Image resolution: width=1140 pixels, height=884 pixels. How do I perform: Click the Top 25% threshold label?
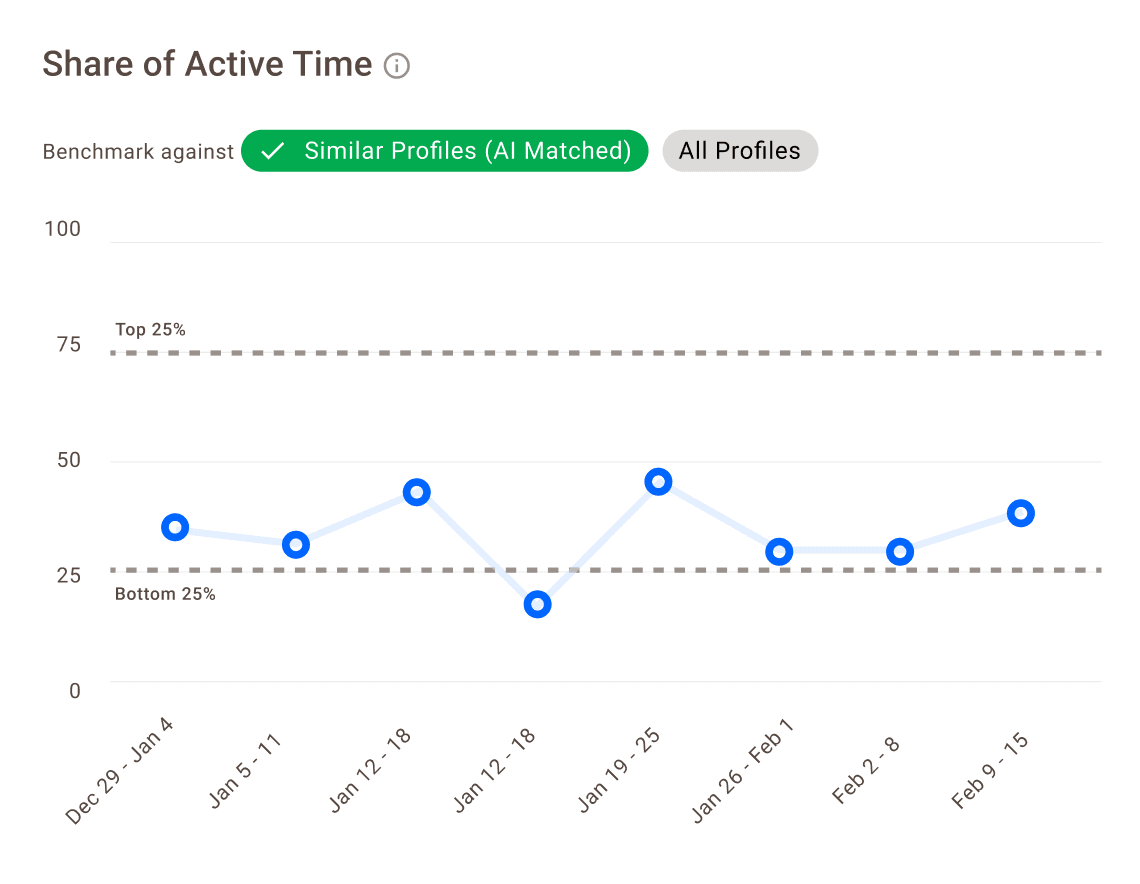(150, 329)
